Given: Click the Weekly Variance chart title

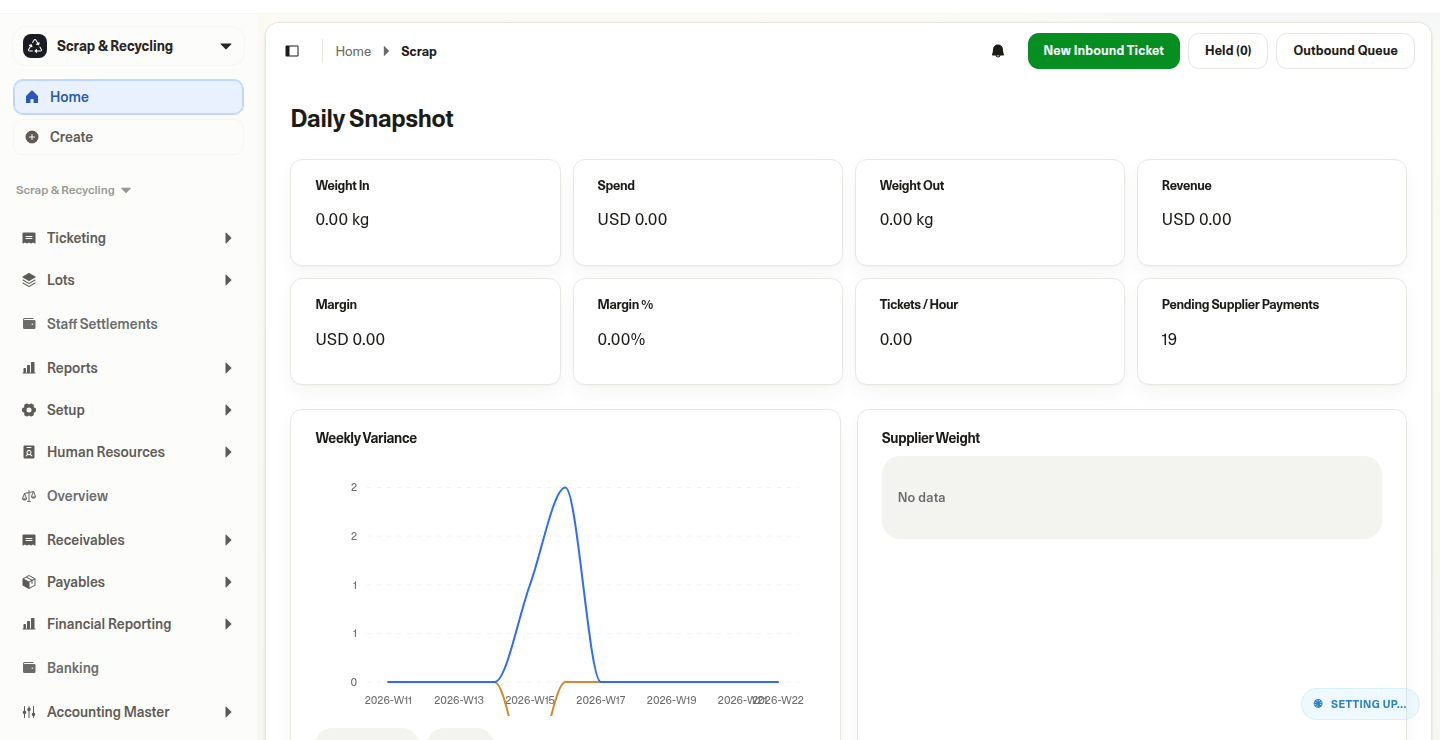Looking at the screenshot, I should click(x=366, y=438).
